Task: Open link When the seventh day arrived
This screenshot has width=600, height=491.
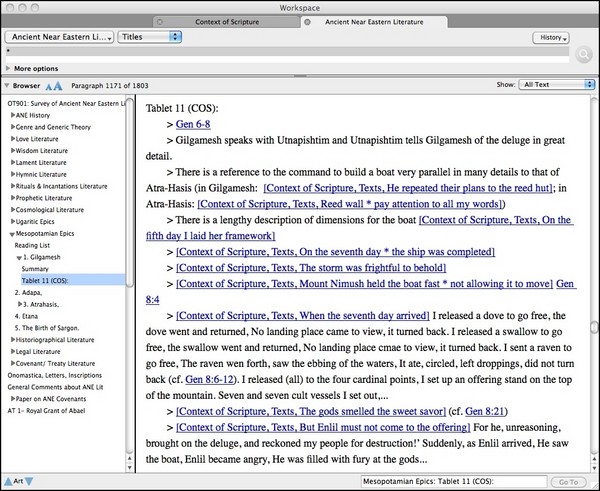Action: click(302, 316)
